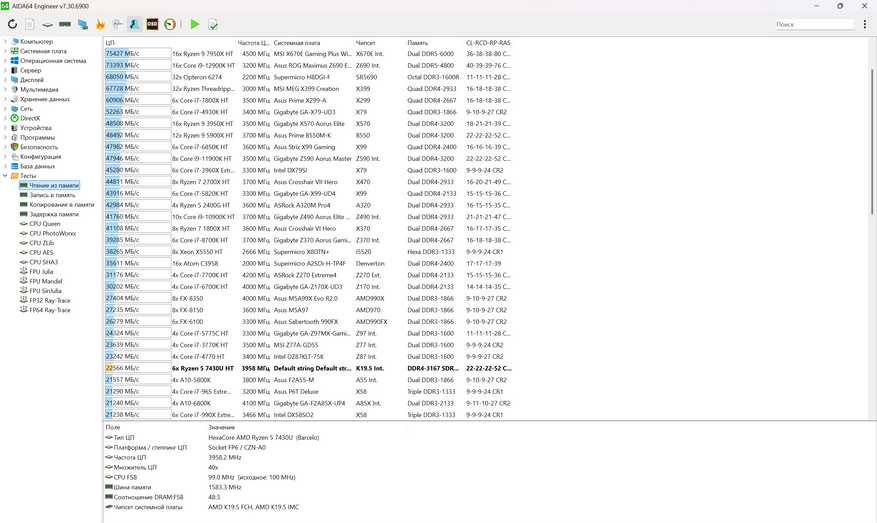Click the CPU FSB field row
This screenshot has height=523, width=877.
(200, 477)
